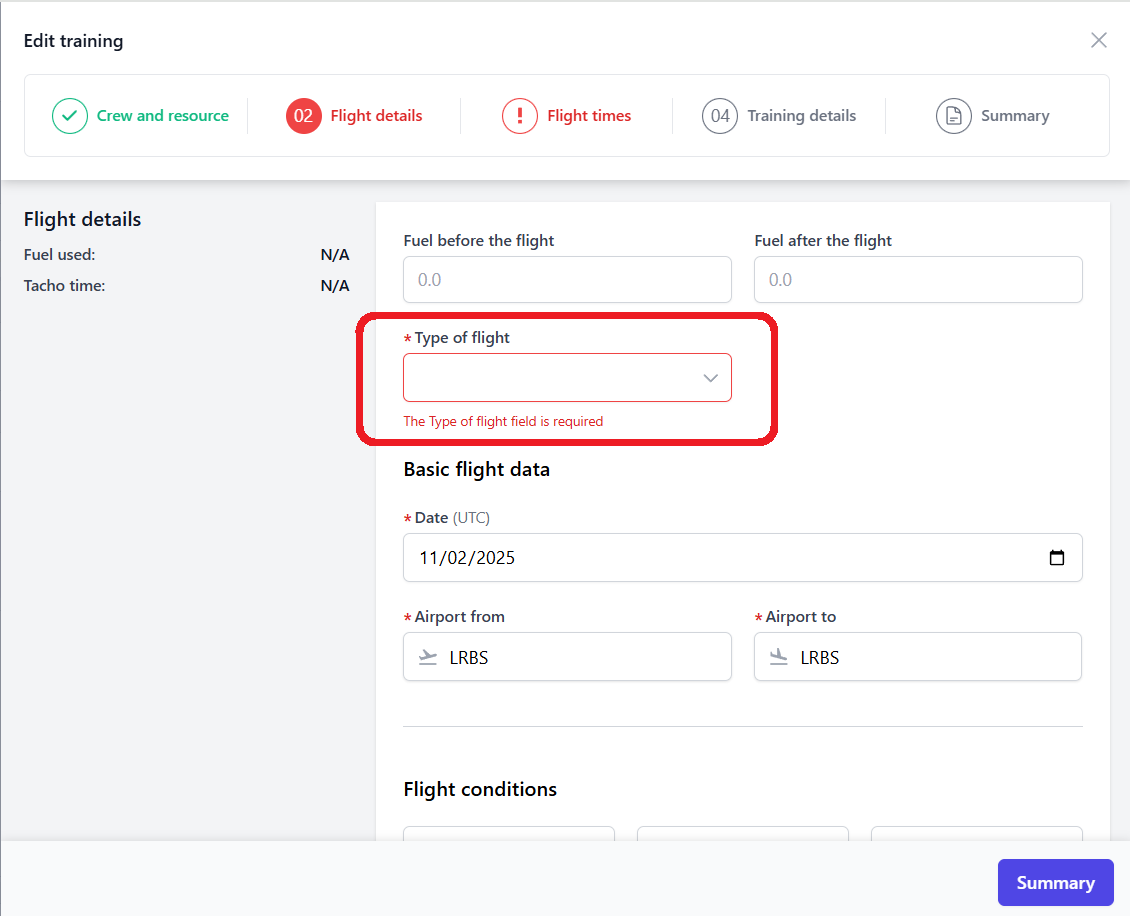Expand the Type of flight chevron
Viewport: 1130px width, 916px height.
tap(711, 378)
